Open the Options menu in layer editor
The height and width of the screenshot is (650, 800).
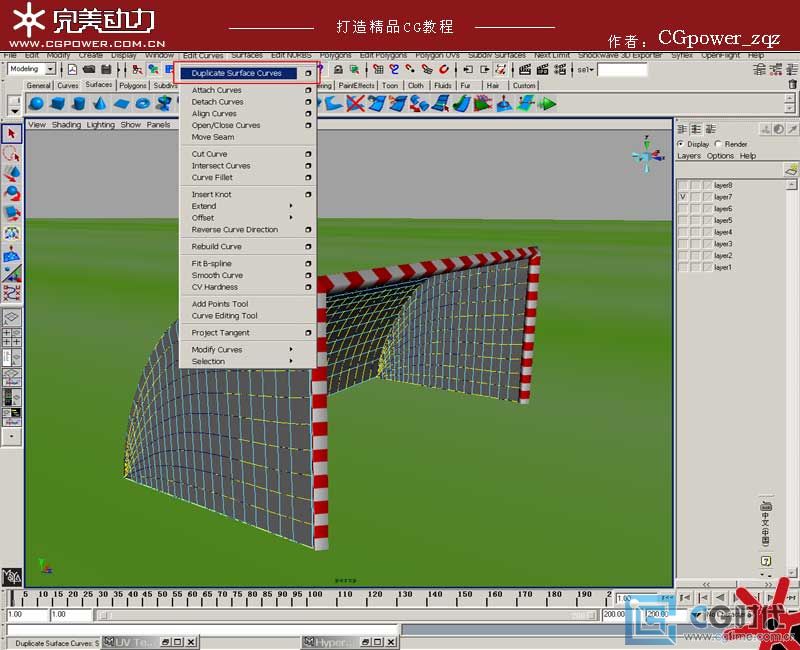tap(720, 156)
